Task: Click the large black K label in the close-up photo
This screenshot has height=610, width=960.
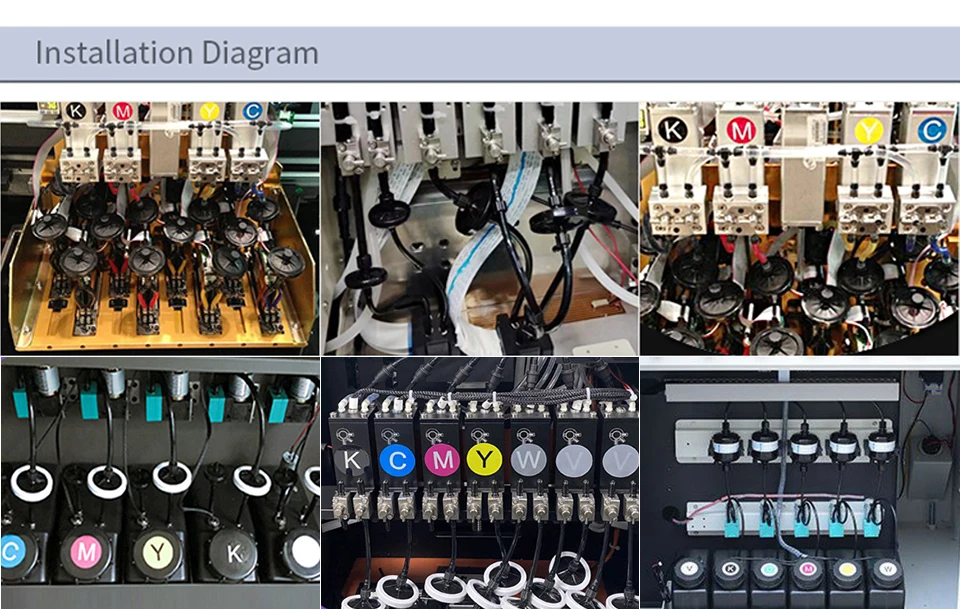Action: point(672,130)
